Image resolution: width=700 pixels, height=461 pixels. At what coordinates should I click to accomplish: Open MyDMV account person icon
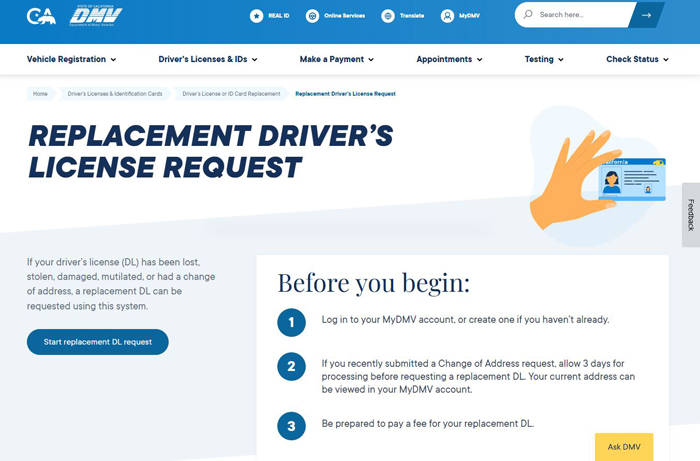click(447, 16)
